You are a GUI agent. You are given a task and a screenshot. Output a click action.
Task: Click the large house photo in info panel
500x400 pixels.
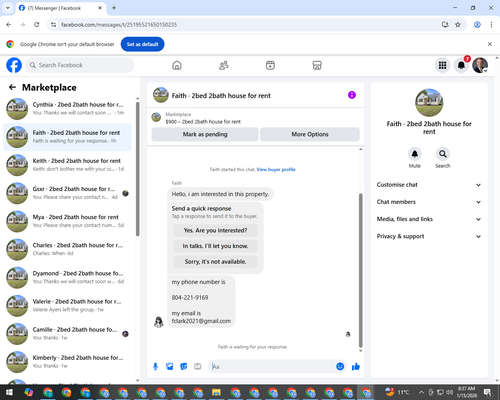429,103
